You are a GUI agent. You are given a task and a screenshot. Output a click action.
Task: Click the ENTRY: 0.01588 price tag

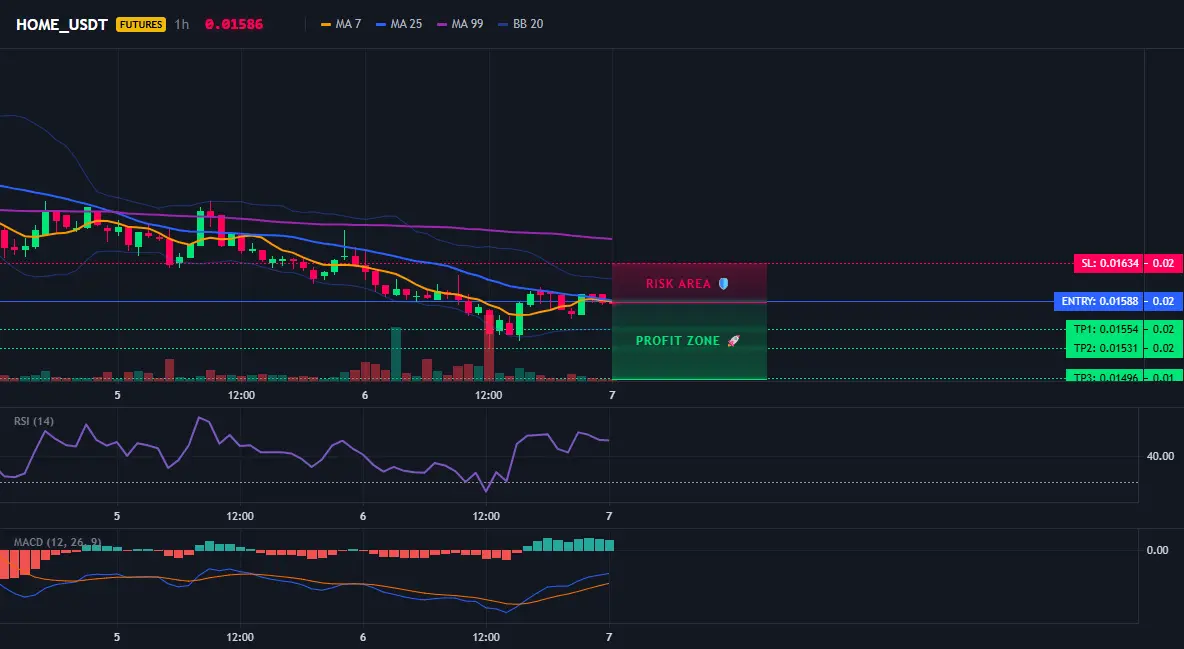coord(1099,301)
